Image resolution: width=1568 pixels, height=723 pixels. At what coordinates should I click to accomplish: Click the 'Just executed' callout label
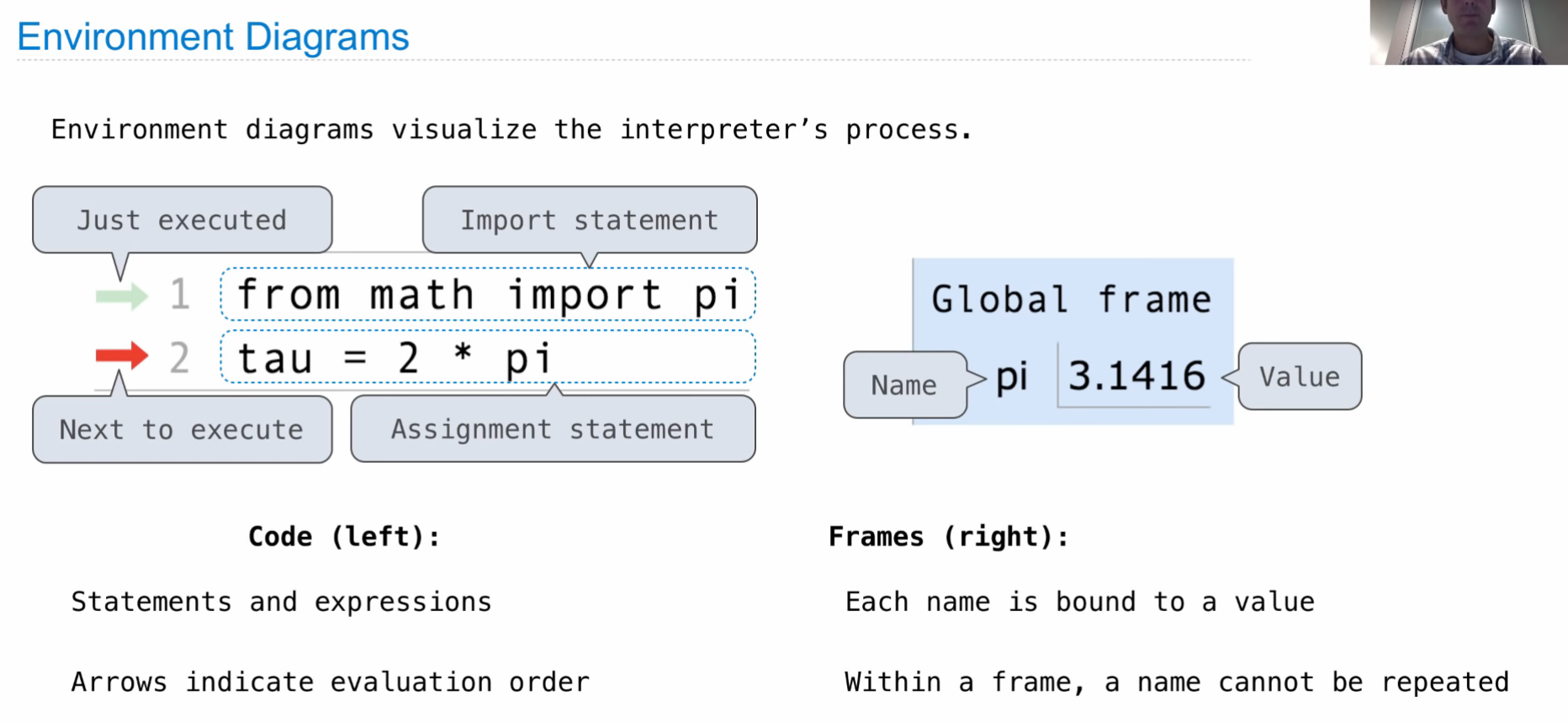[x=182, y=220]
